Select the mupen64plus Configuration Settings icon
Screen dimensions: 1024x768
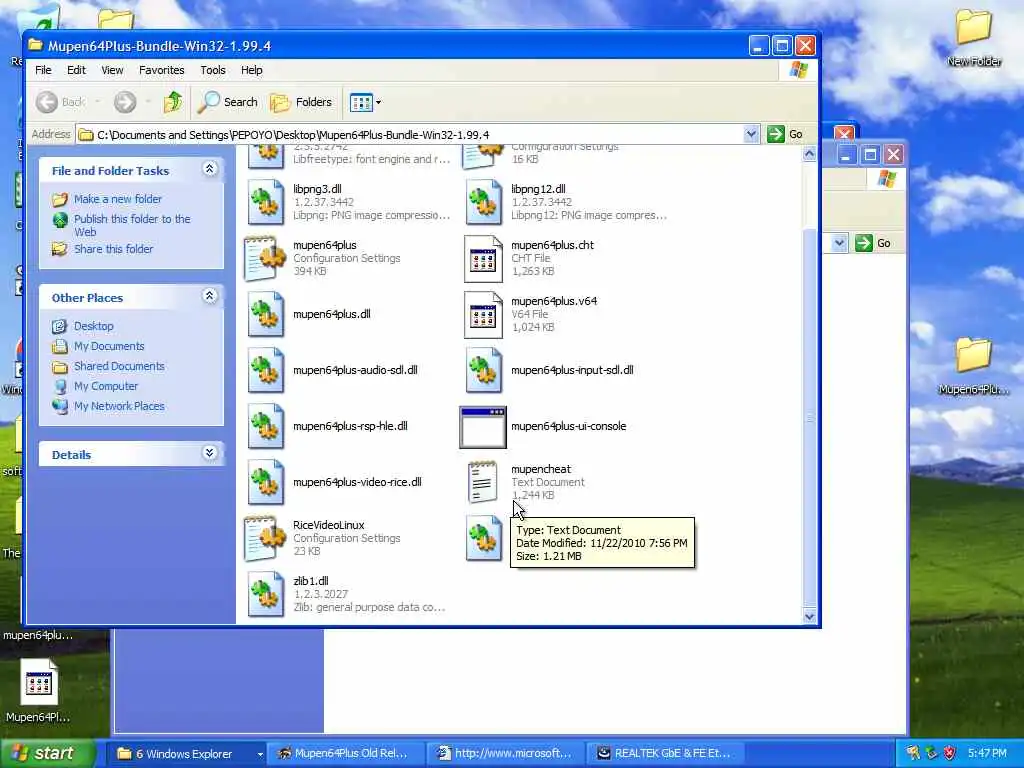click(x=265, y=258)
